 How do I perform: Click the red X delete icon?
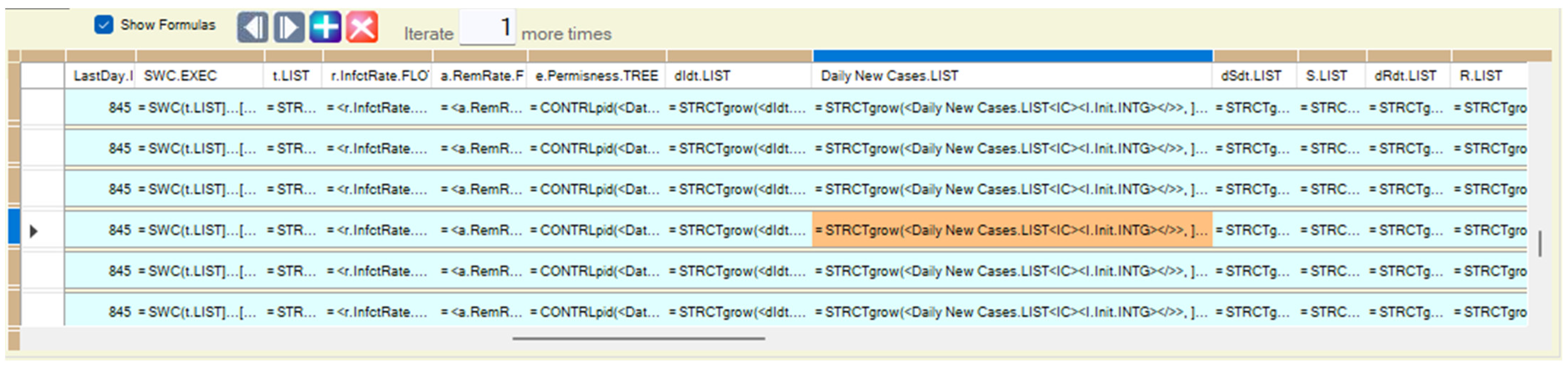point(362,27)
